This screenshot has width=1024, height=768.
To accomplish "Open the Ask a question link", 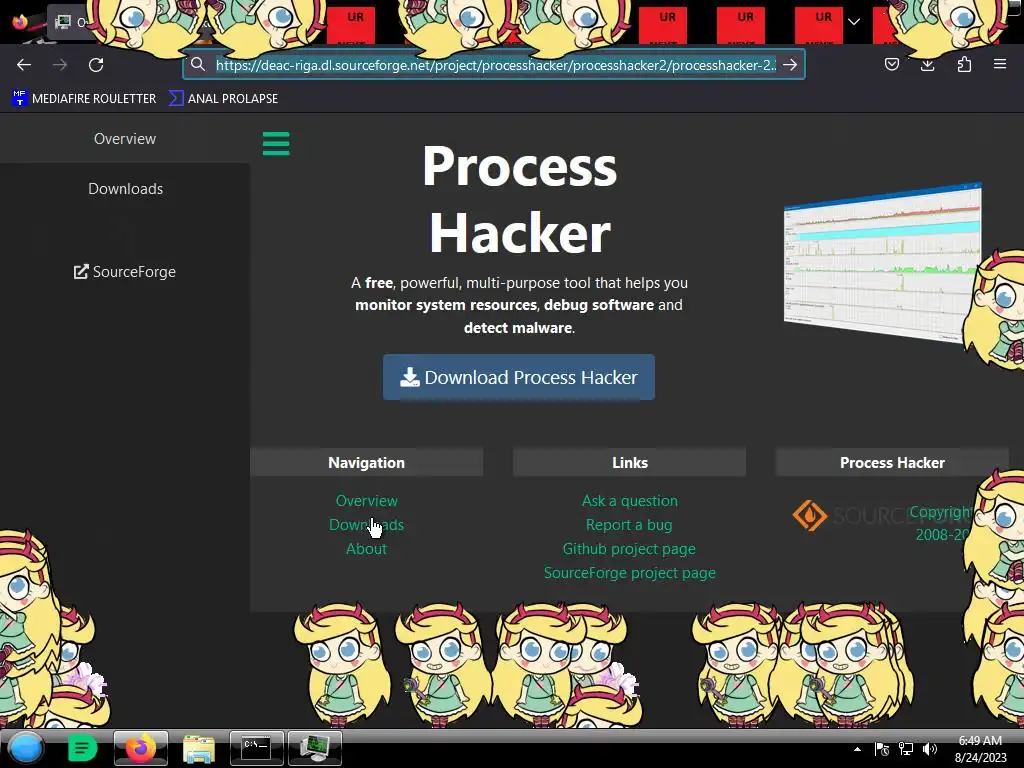I will pos(630,501).
